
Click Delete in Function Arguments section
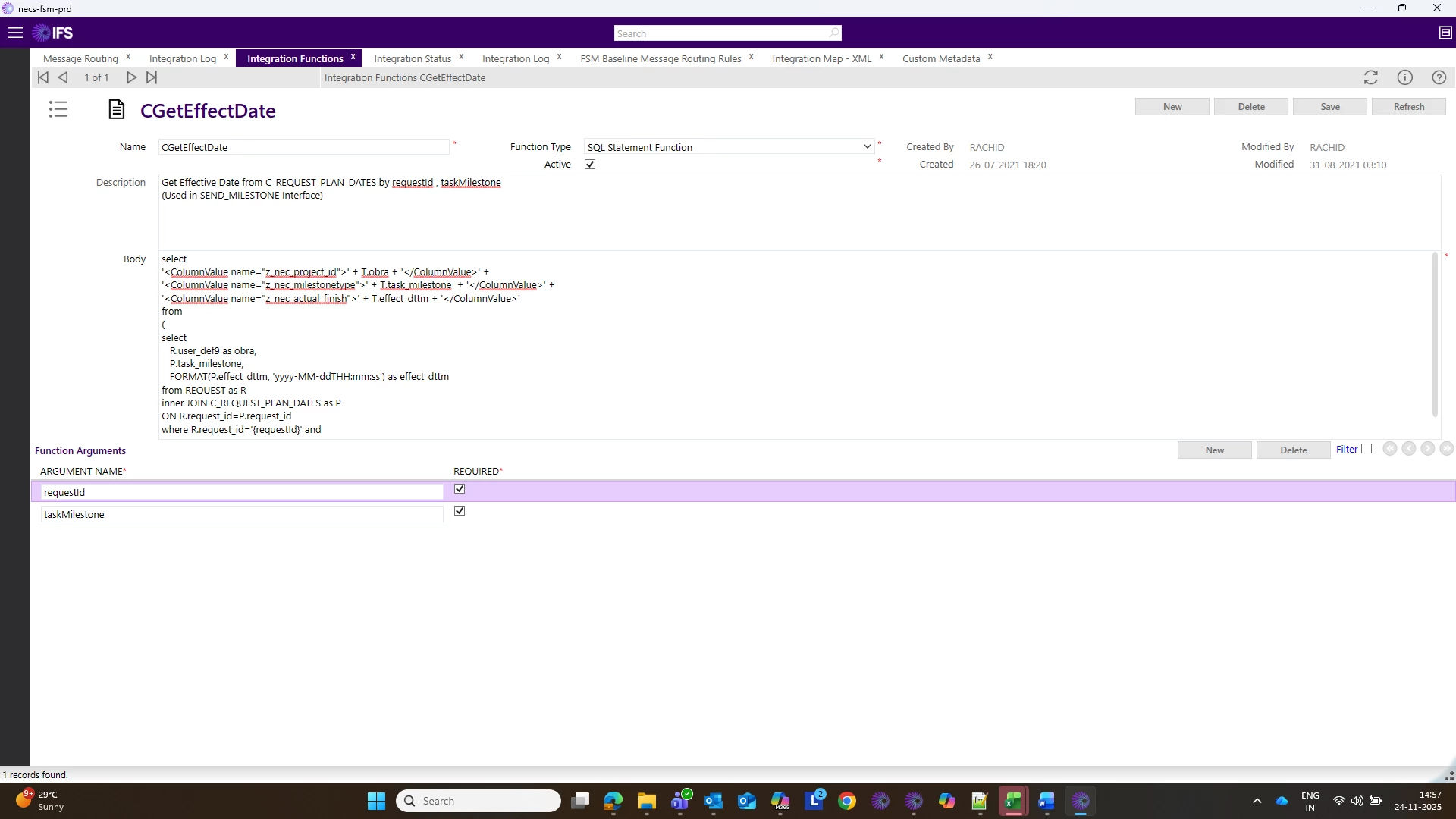coord(1293,450)
